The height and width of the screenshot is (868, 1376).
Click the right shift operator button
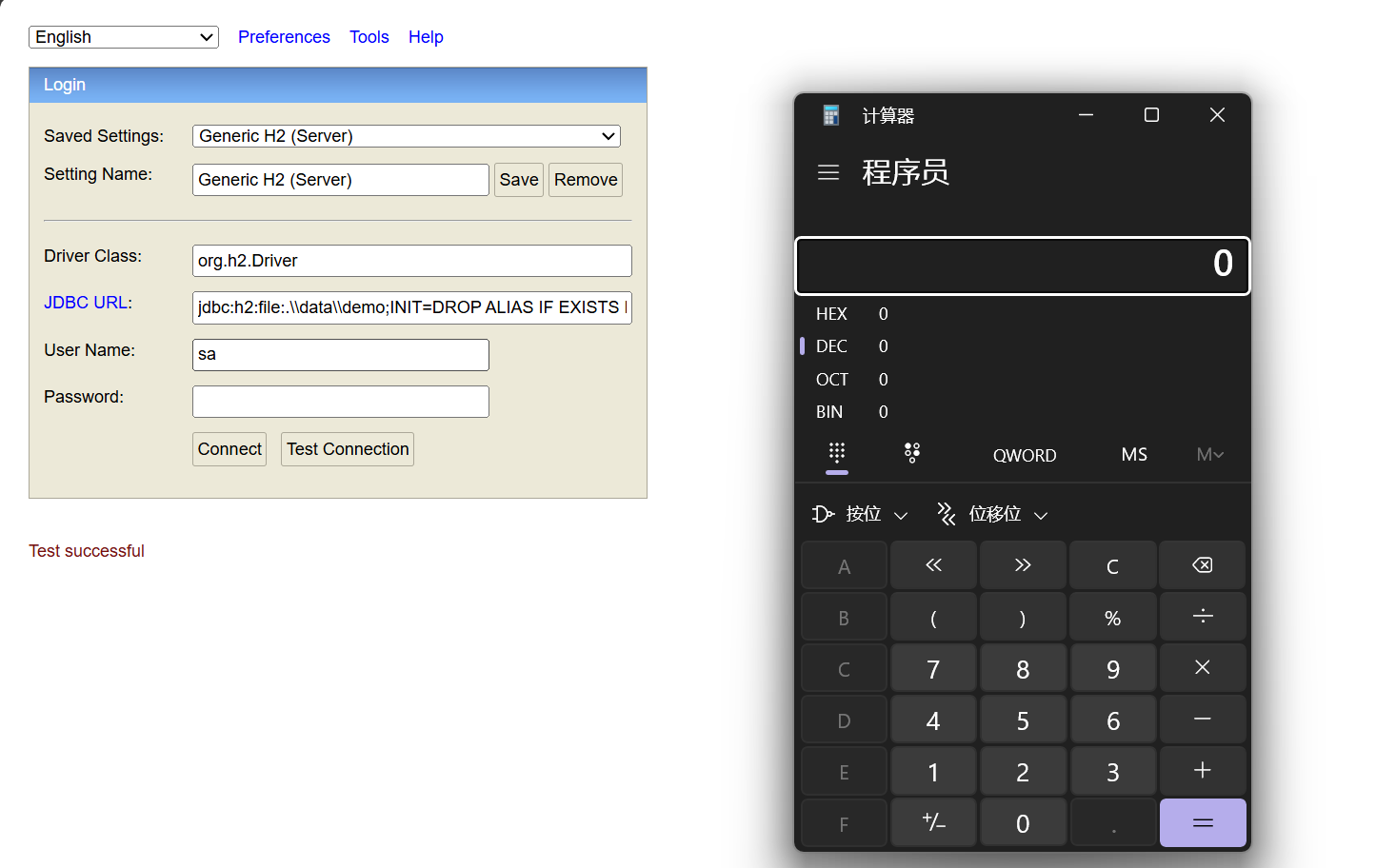(x=1023, y=565)
